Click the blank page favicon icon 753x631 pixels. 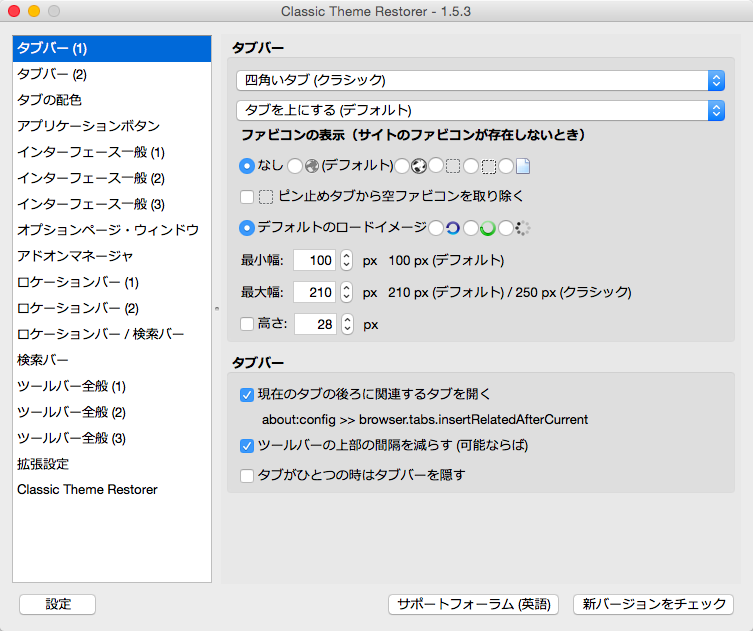(x=522, y=166)
